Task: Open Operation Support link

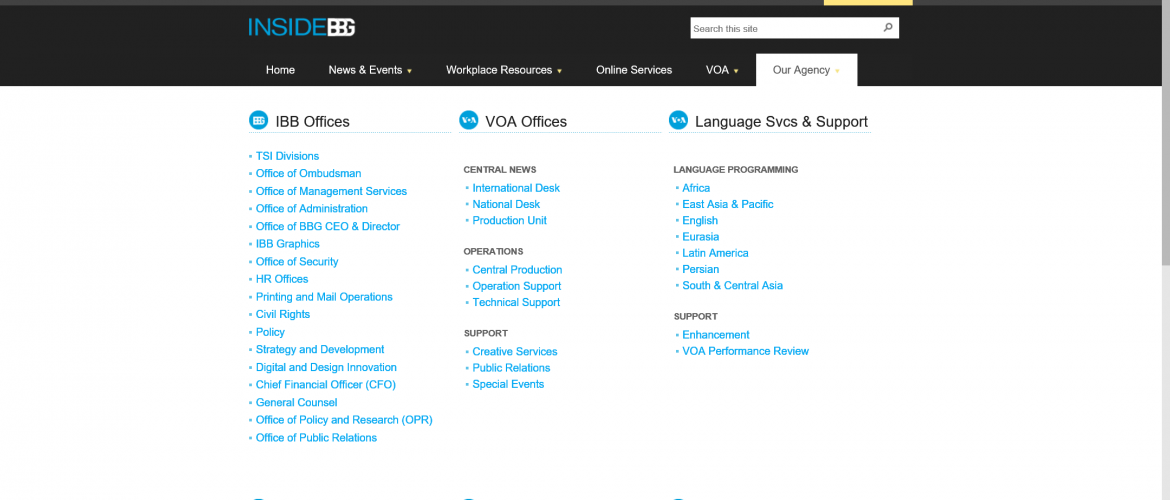Action: 516,286
